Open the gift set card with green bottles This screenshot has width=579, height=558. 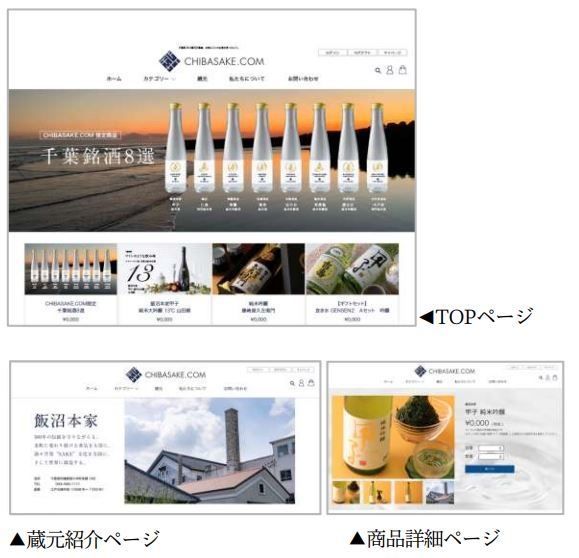click(x=352, y=284)
